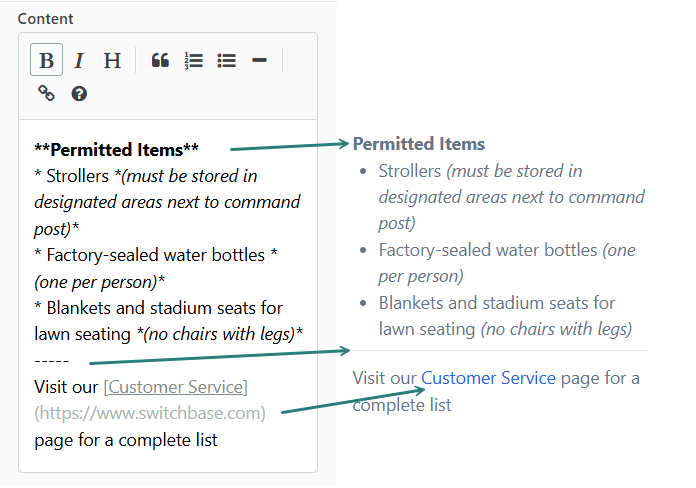
Task: Click the insert link chain icon
Action: click(x=46, y=93)
